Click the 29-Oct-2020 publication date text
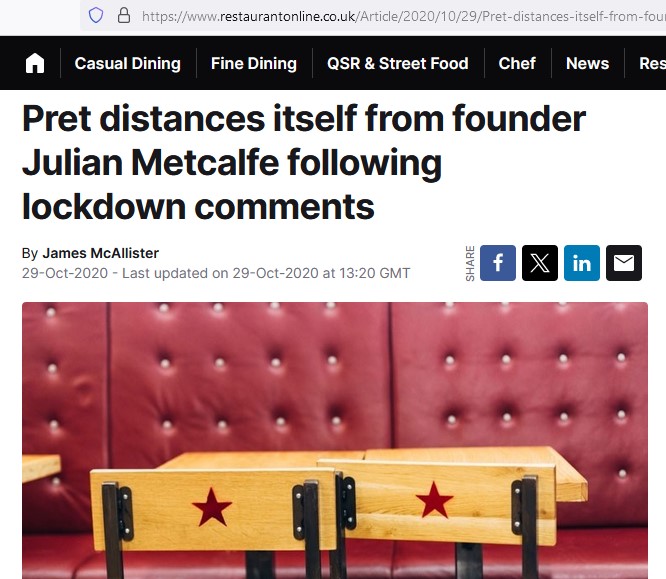The width and height of the screenshot is (666, 579). (x=65, y=273)
